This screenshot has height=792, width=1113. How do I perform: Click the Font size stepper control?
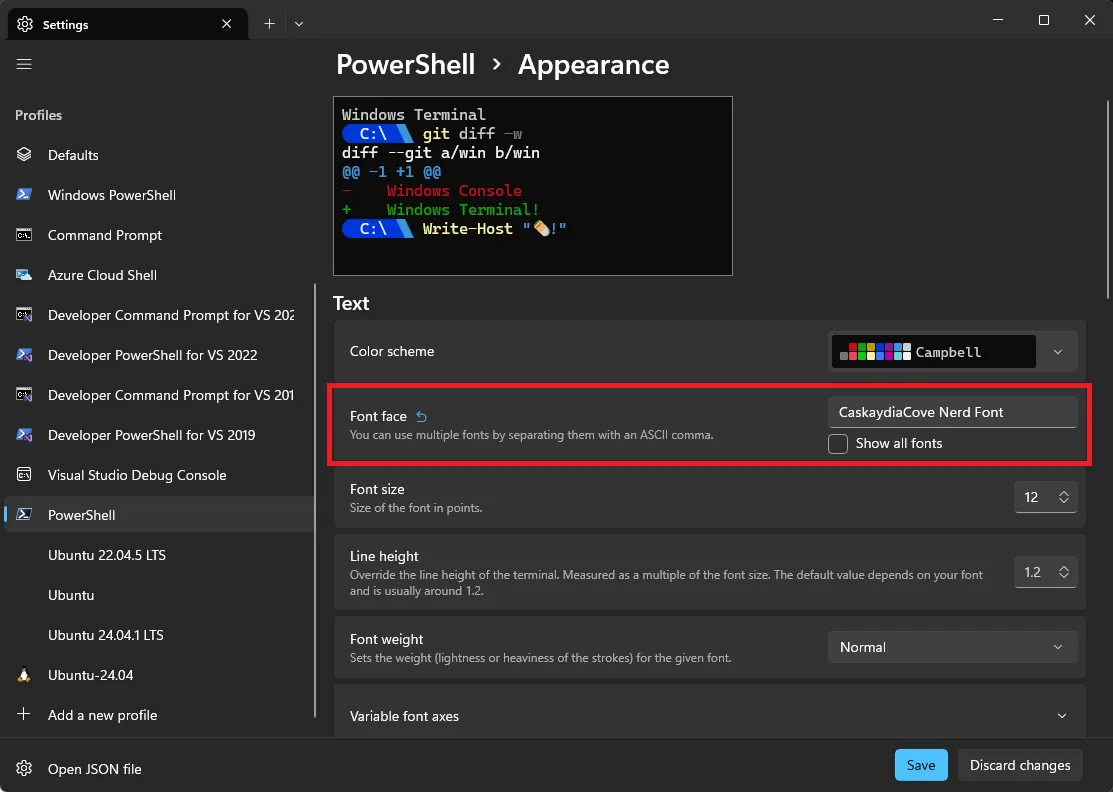1062,497
